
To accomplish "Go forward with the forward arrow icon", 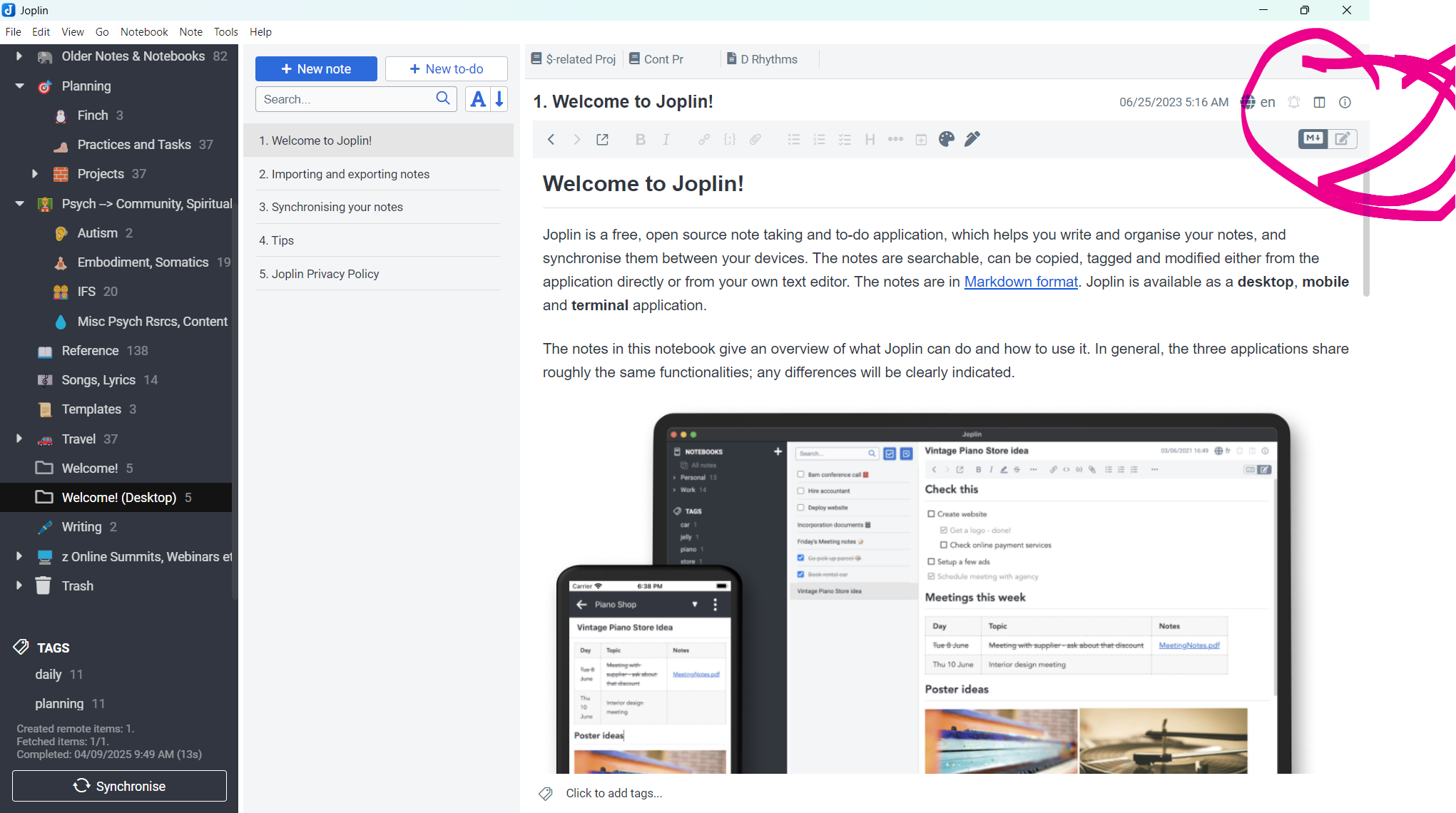I will click(x=576, y=139).
